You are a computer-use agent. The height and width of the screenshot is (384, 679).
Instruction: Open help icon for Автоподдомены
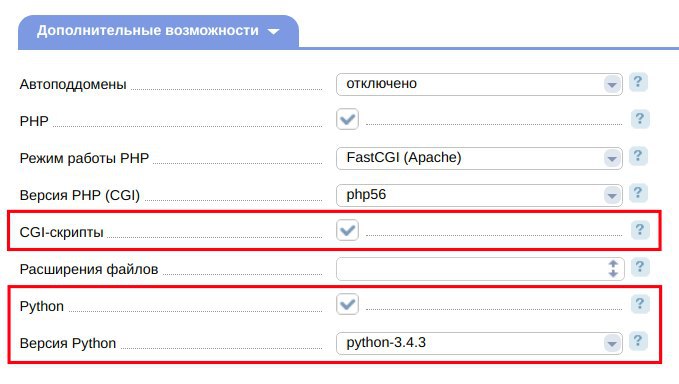638,82
